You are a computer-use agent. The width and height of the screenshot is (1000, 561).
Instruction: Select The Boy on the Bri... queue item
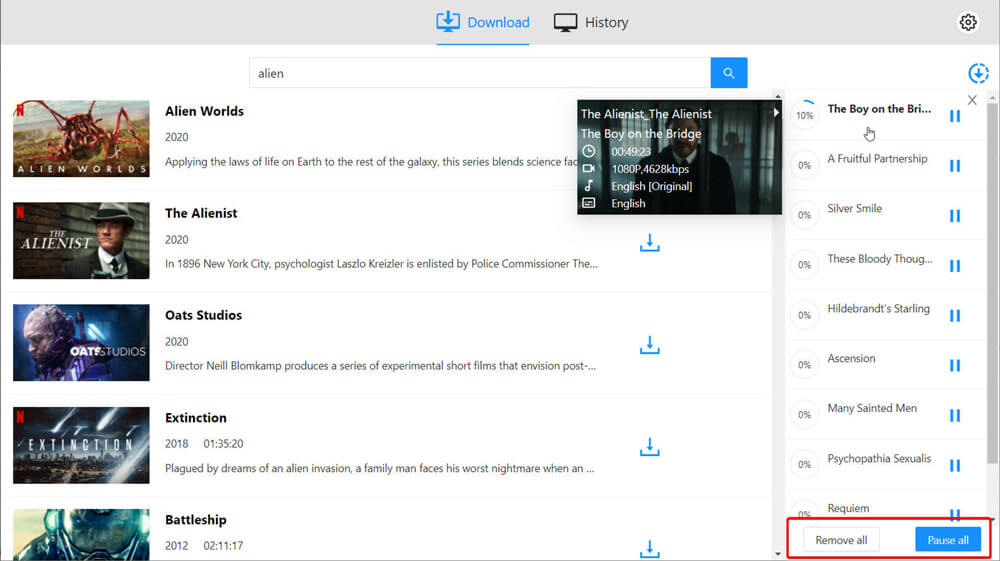(879, 109)
